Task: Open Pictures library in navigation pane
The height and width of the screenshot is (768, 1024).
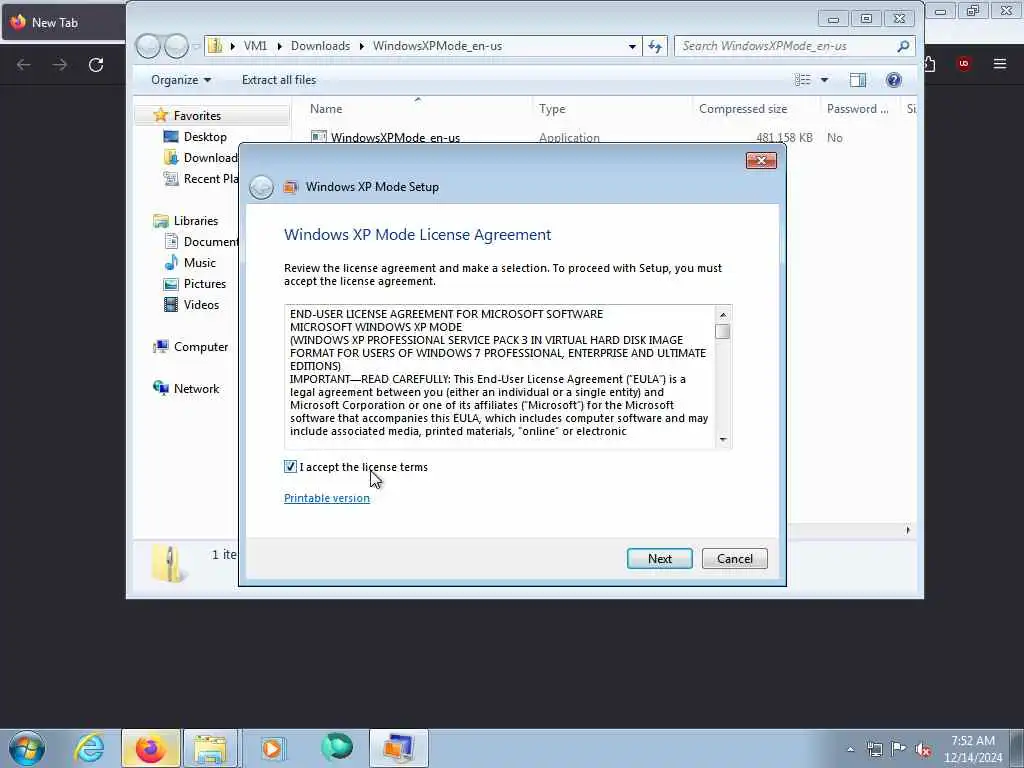Action: 204,283
